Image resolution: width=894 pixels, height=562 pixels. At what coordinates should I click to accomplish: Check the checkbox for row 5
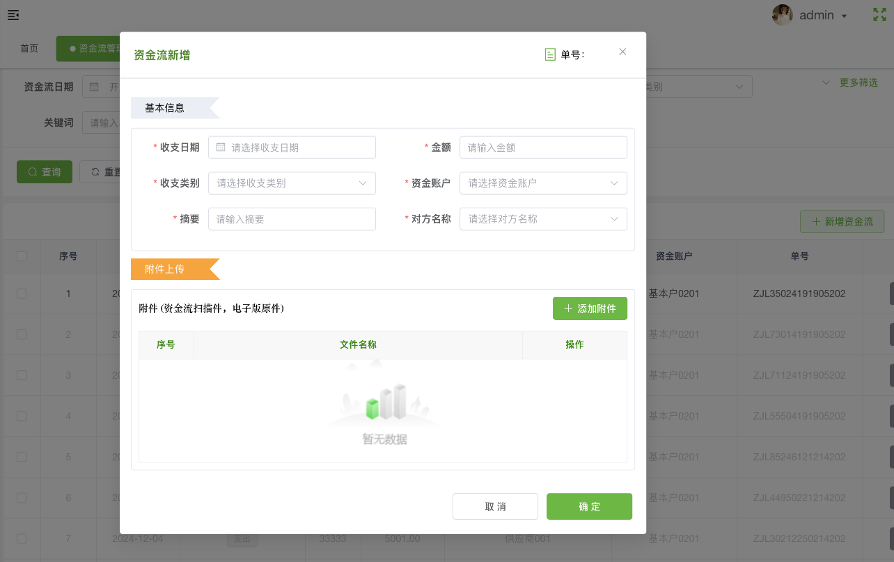[22, 457]
